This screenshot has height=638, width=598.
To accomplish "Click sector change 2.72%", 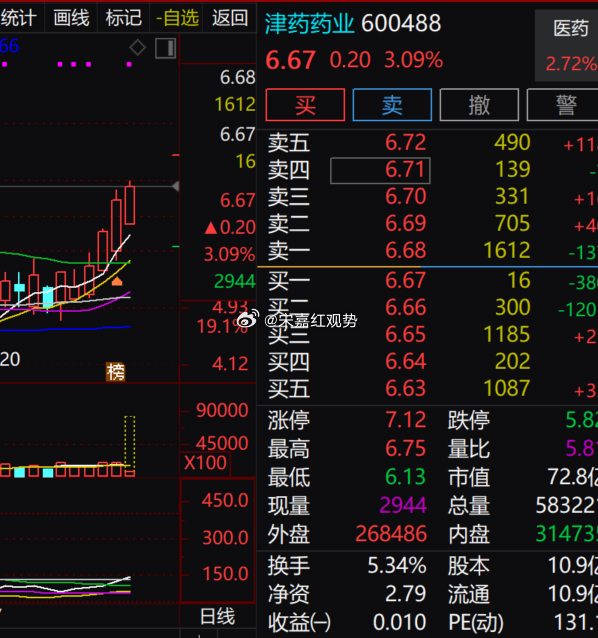I will (571, 64).
